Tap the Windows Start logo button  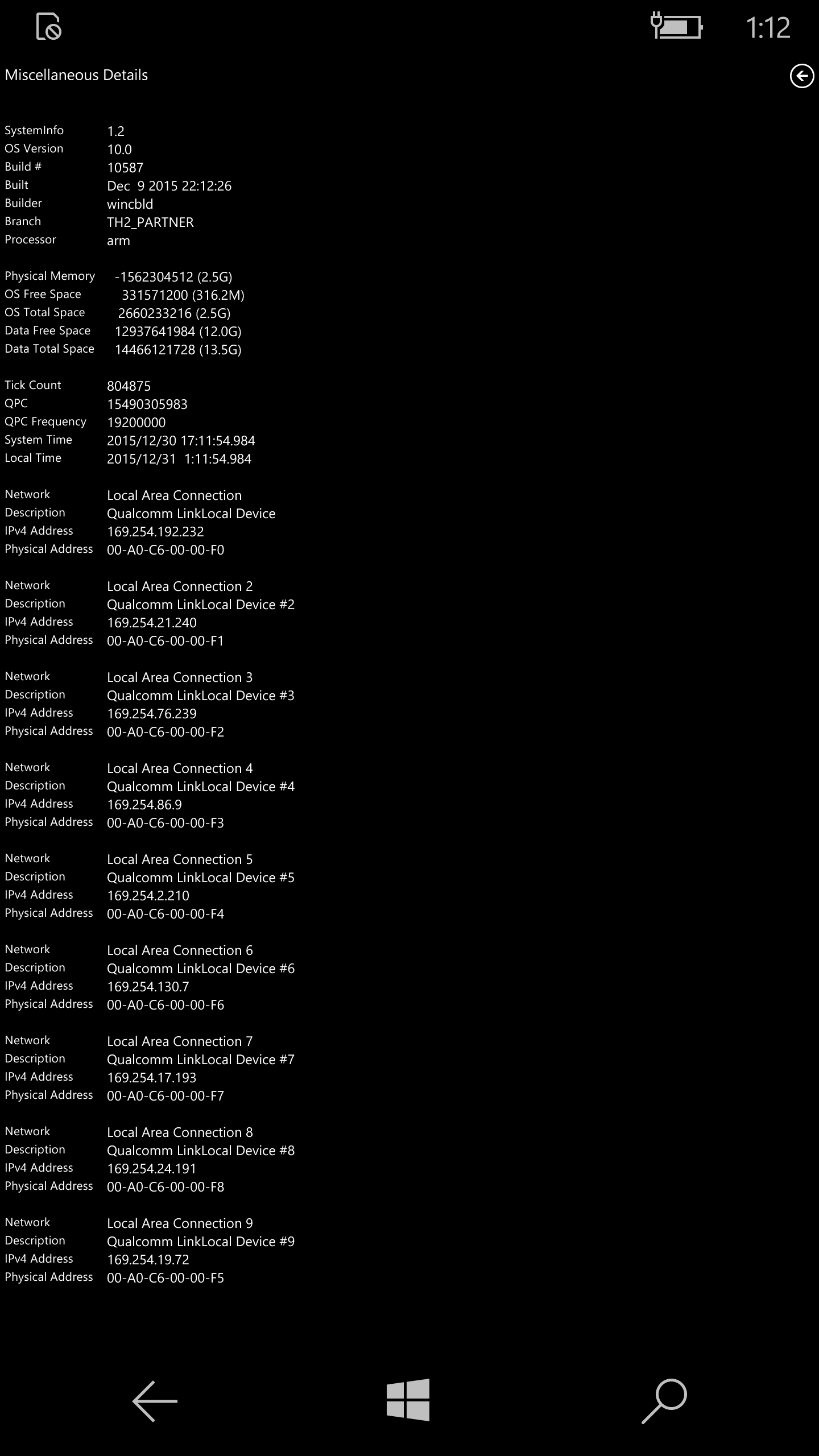[408, 1400]
